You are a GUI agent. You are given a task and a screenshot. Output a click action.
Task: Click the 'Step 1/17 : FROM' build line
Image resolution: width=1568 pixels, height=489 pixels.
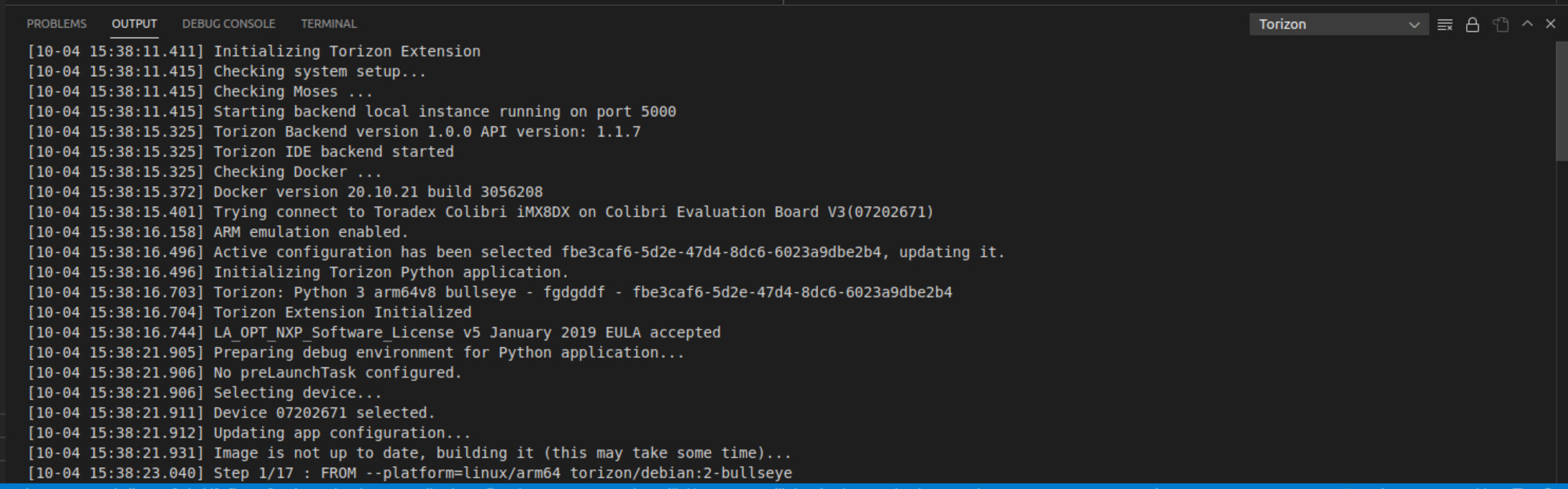tap(410, 473)
